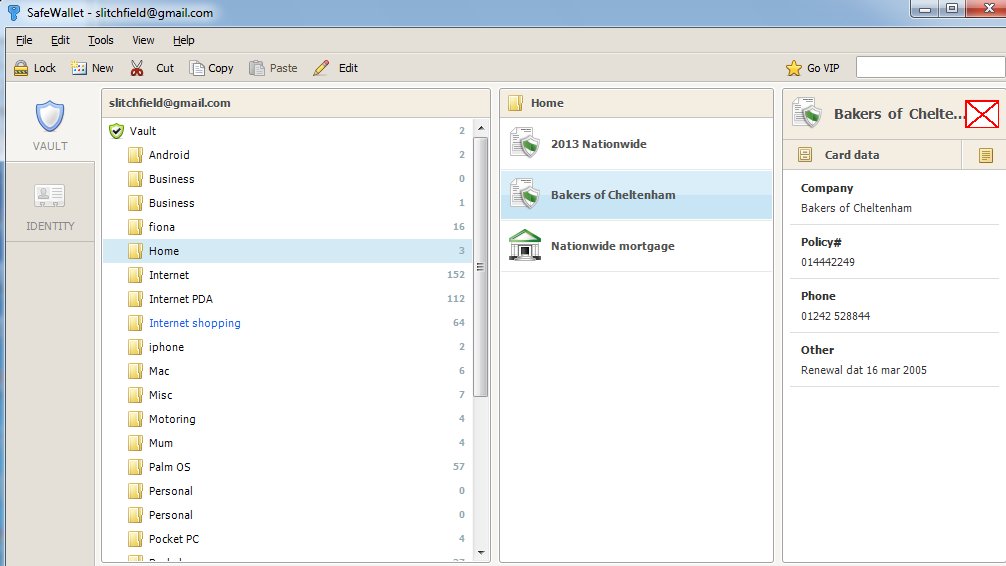1006x566 pixels.
Task: Select the Vault root tree node
Action: [x=142, y=131]
